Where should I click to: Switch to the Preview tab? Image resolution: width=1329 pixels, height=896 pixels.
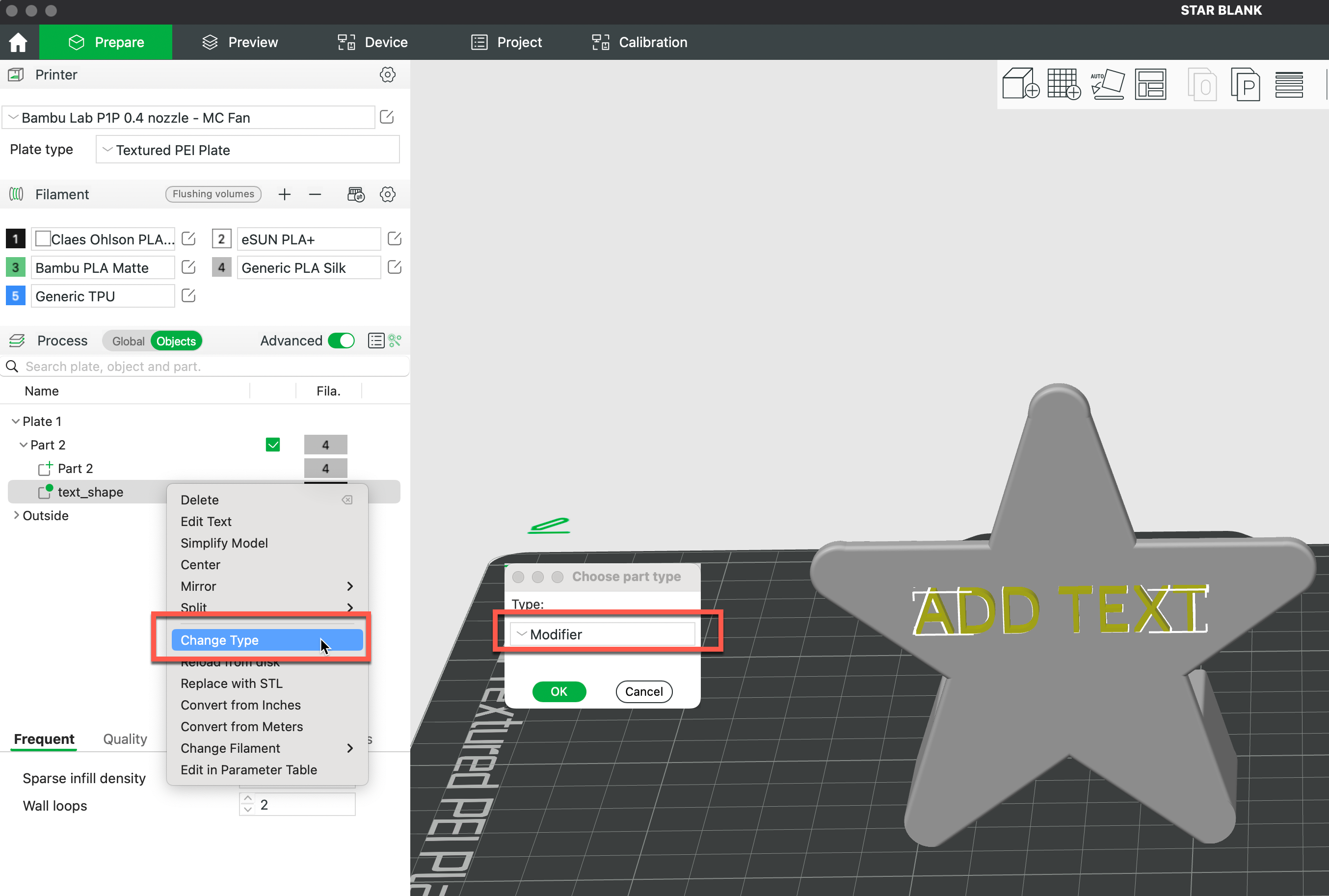pos(240,42)
